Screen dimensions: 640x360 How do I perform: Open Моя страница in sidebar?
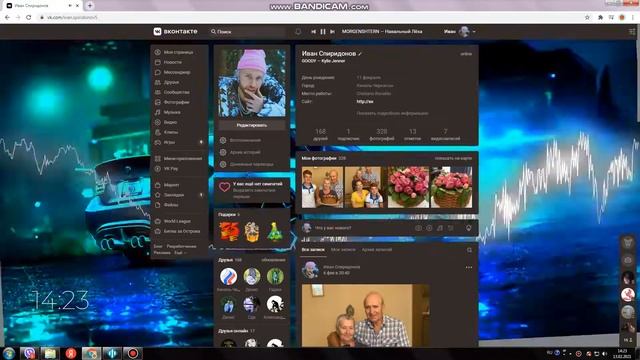click(x=178, y=52)
